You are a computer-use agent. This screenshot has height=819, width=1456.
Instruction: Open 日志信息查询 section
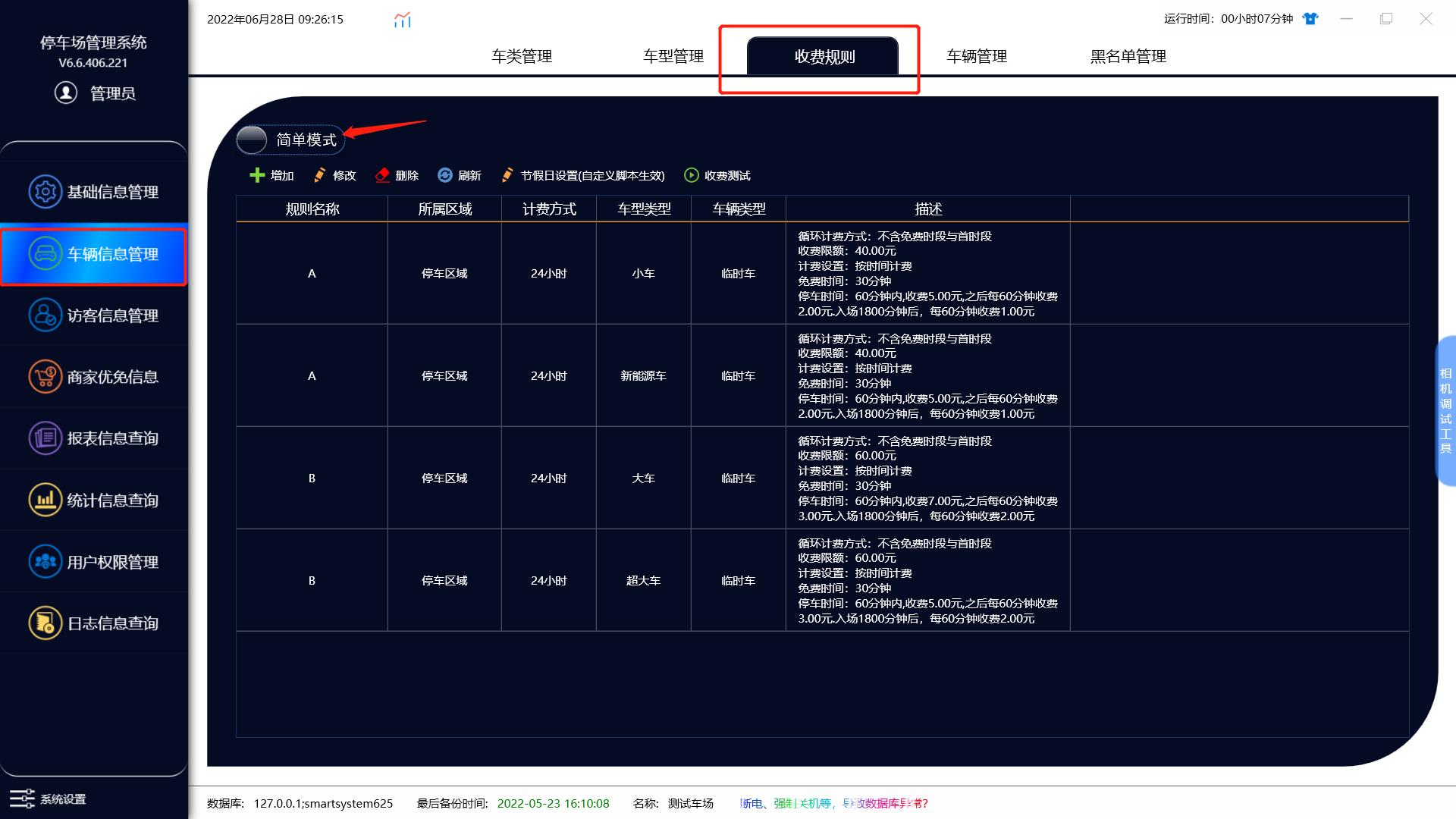click(x=93, y=623)
